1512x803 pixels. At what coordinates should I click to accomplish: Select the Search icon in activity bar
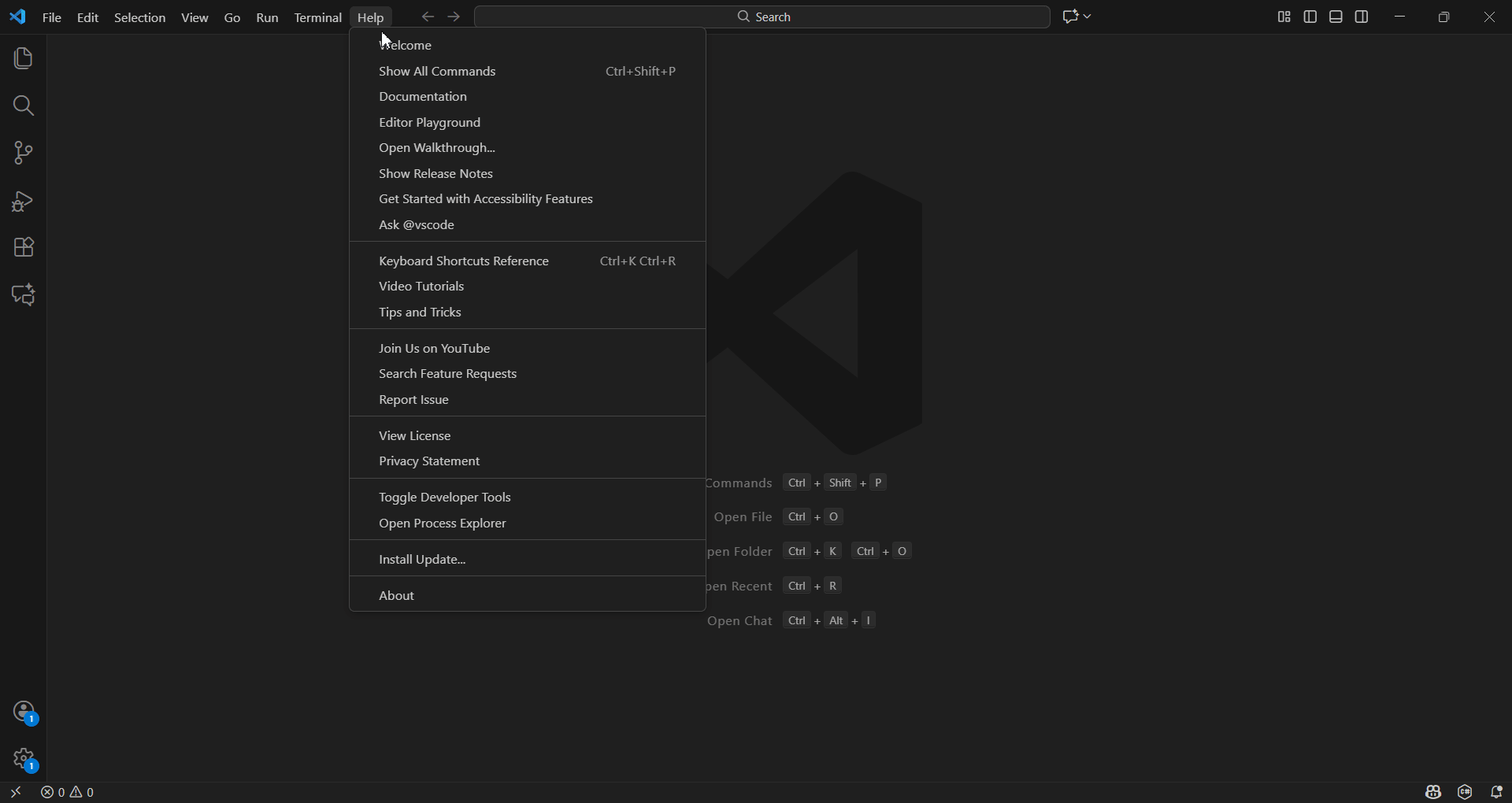coord(23,105)
